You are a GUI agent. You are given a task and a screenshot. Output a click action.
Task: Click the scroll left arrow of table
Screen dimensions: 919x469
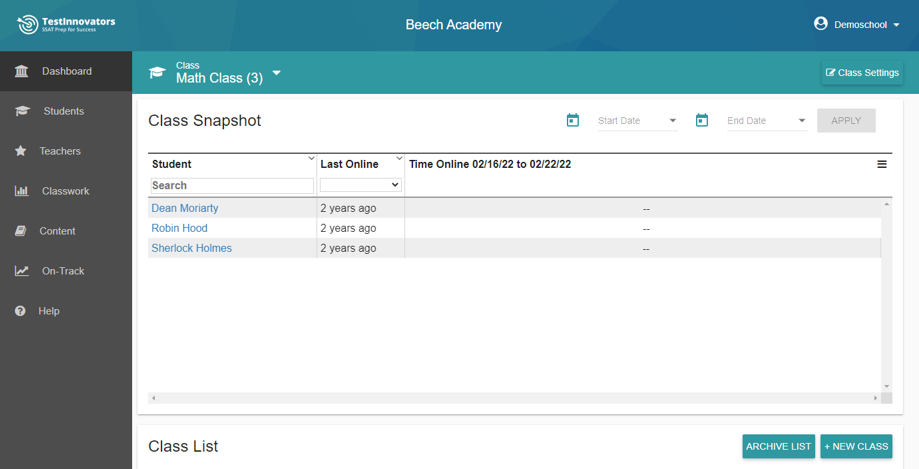(x=154, y=398)
